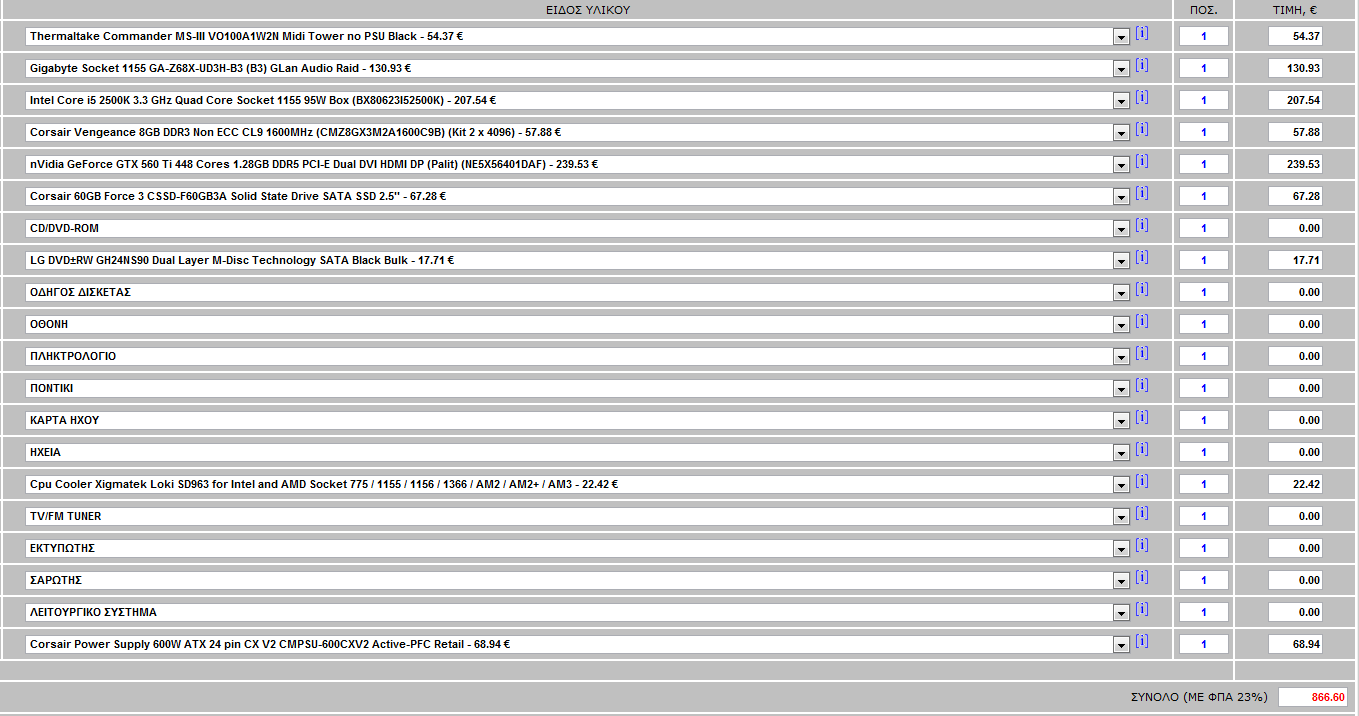Expand the Cpu Cooler Xigmatek dropdown
Viewport: 1359px width, 716px height.
point(1120,485)
